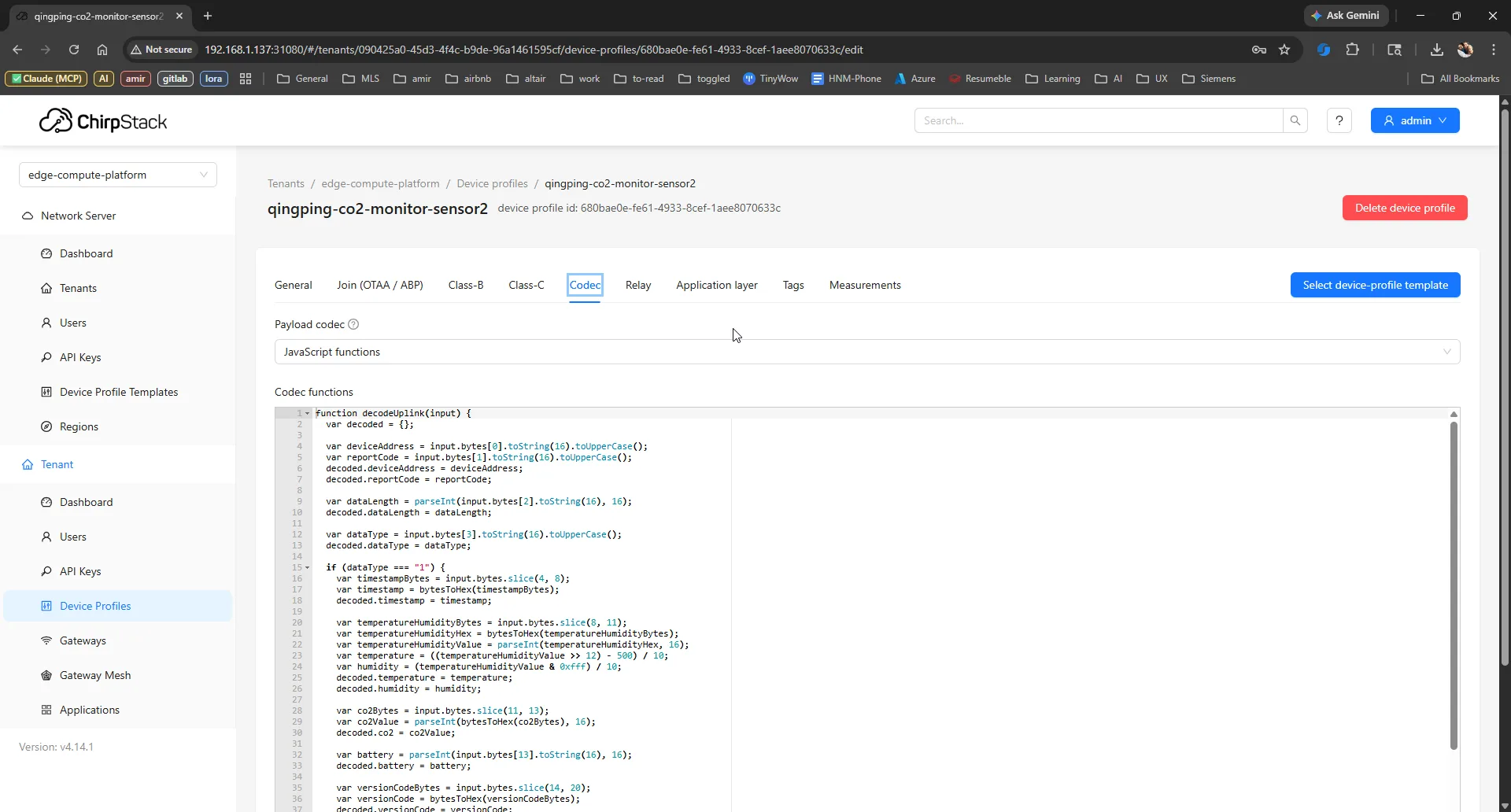Open the Tags tab

793,285
